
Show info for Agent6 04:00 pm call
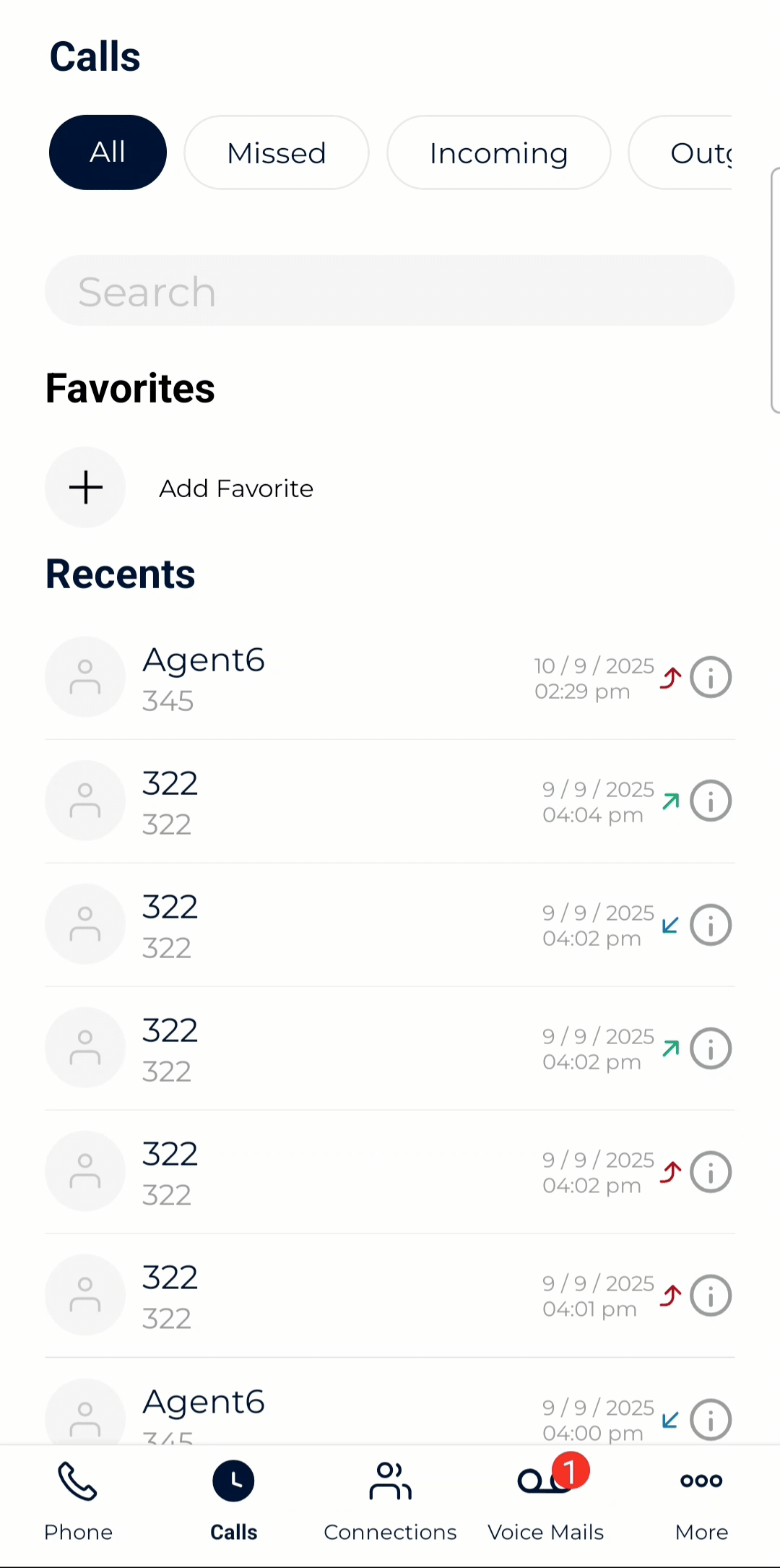pos(711,1419)
